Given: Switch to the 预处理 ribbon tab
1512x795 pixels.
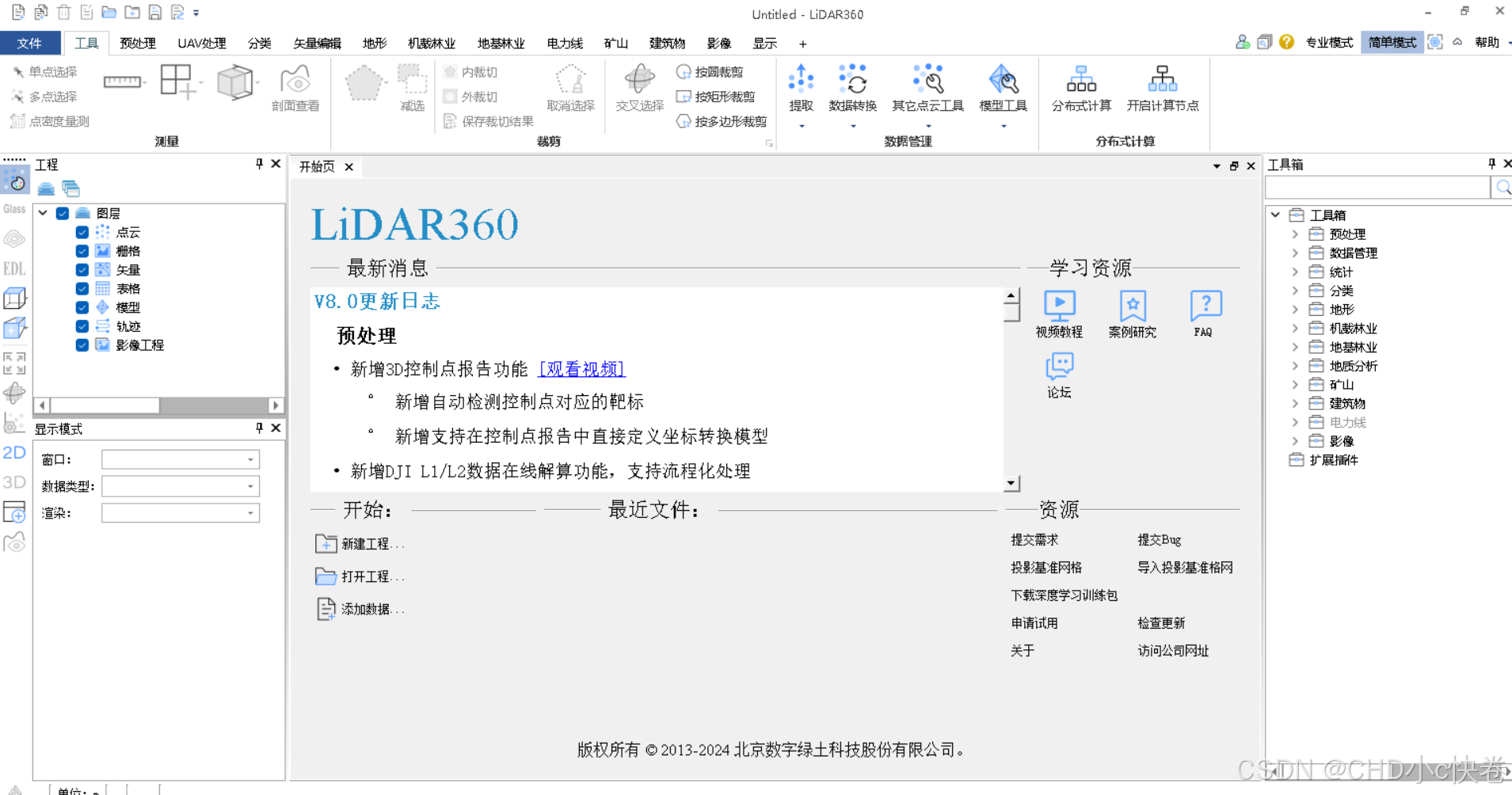Looking at the screenshot, I should click(x=137, y=43).
